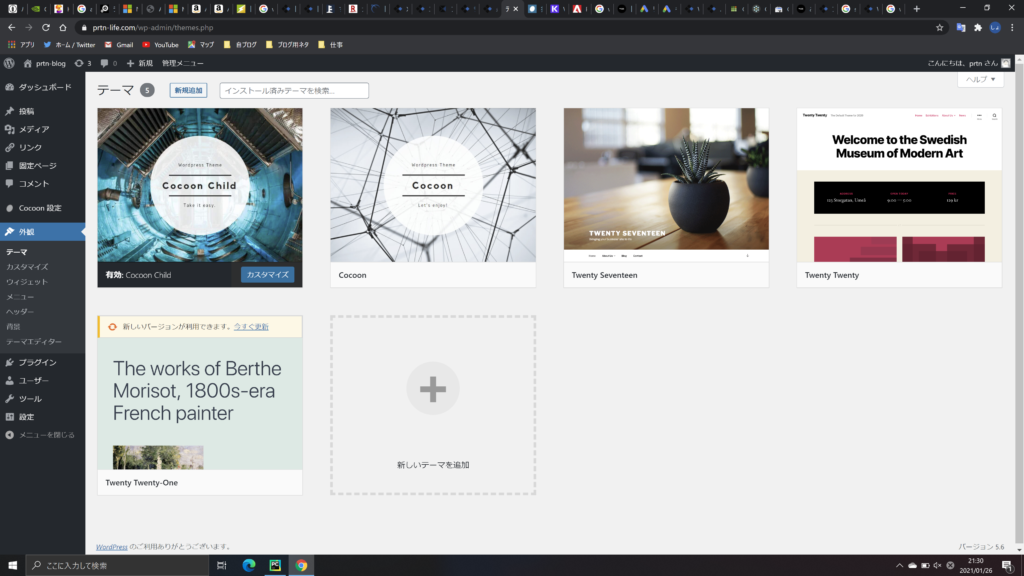
Task: Select the Cocoon Child theme thumbnail
Action: pyautogui.click(x=200, y=185)
